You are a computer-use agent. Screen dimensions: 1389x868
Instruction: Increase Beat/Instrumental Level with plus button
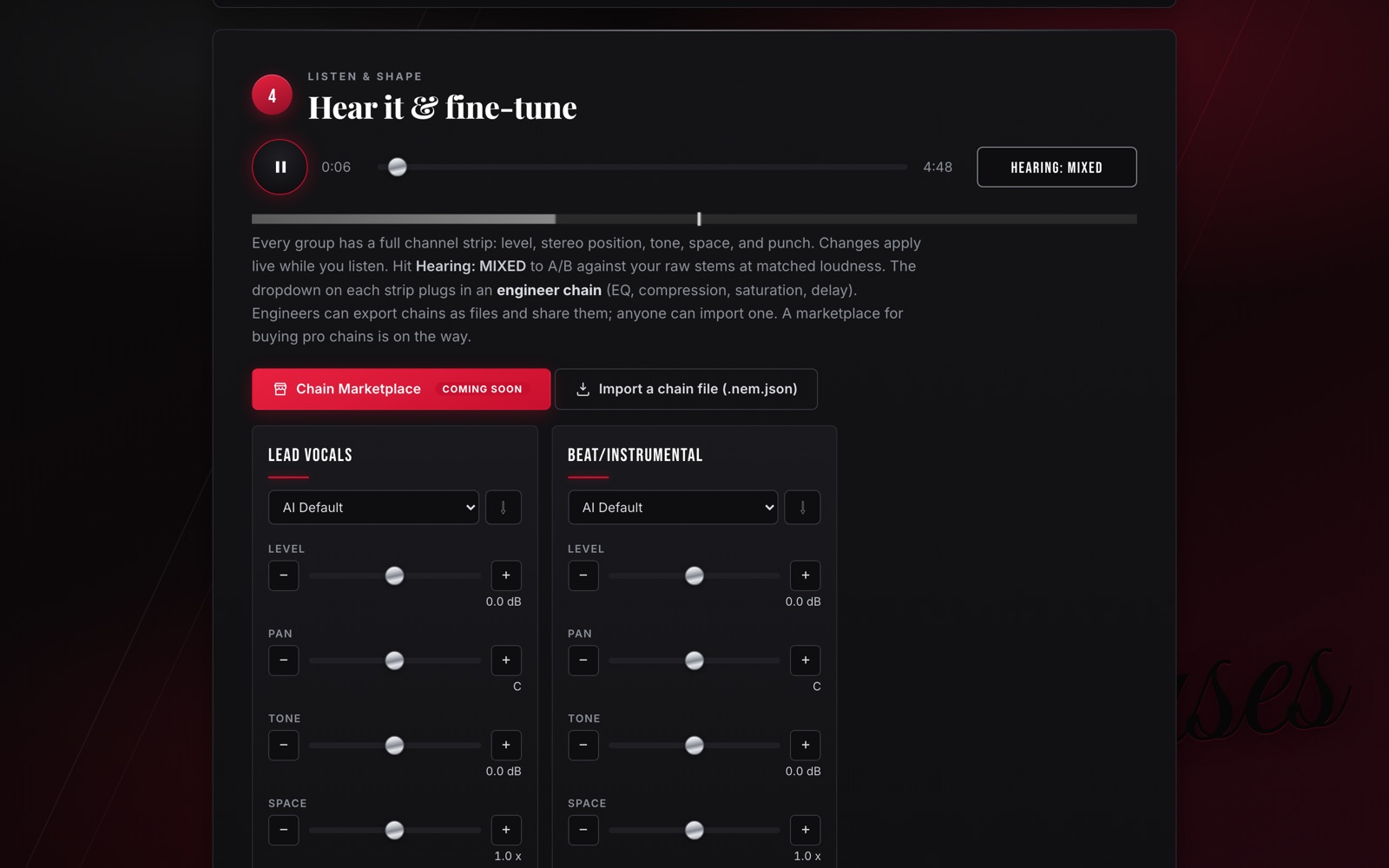click(806, 575)
